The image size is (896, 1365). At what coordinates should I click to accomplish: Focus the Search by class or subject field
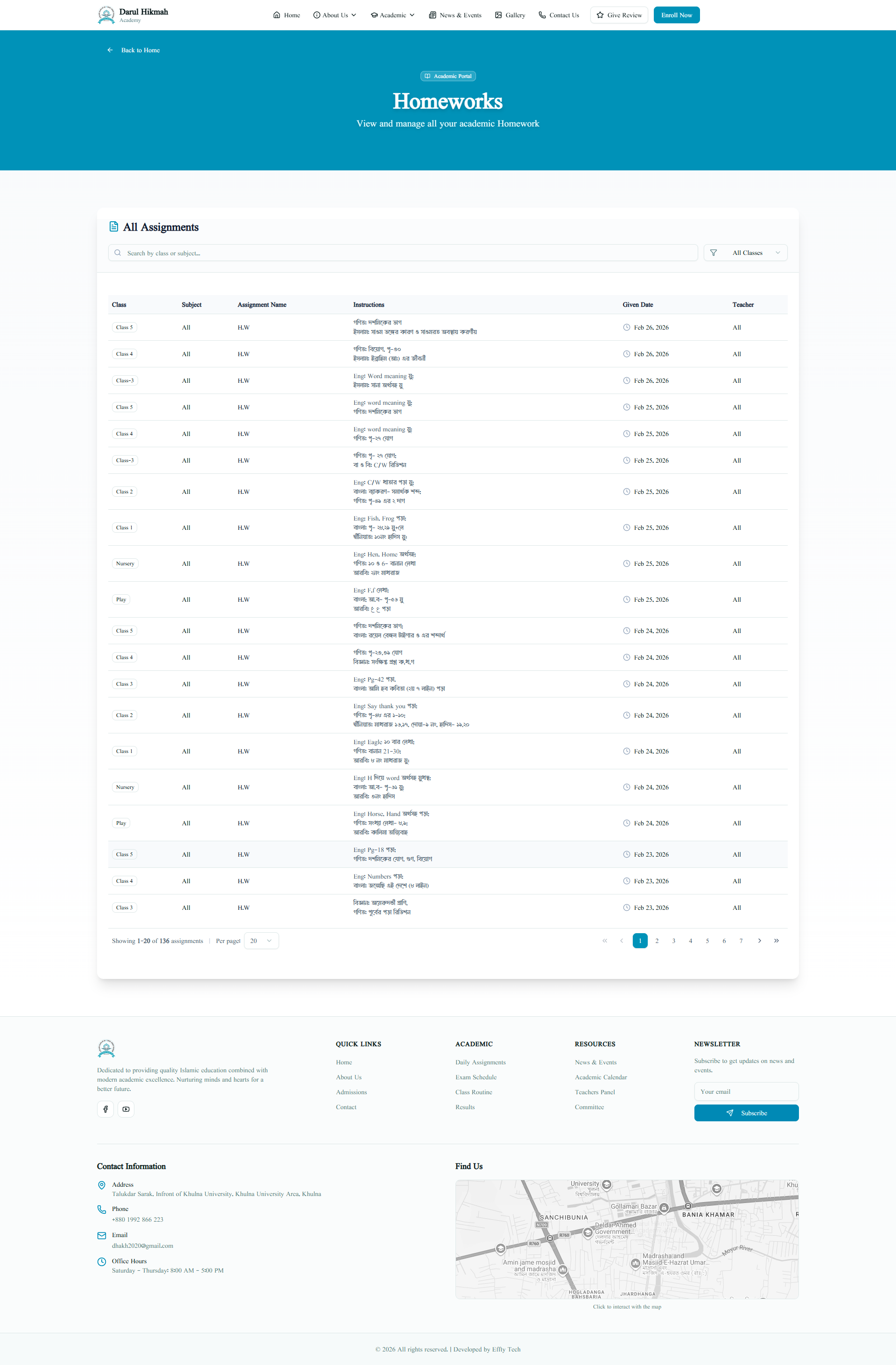(x=403, y=253)
